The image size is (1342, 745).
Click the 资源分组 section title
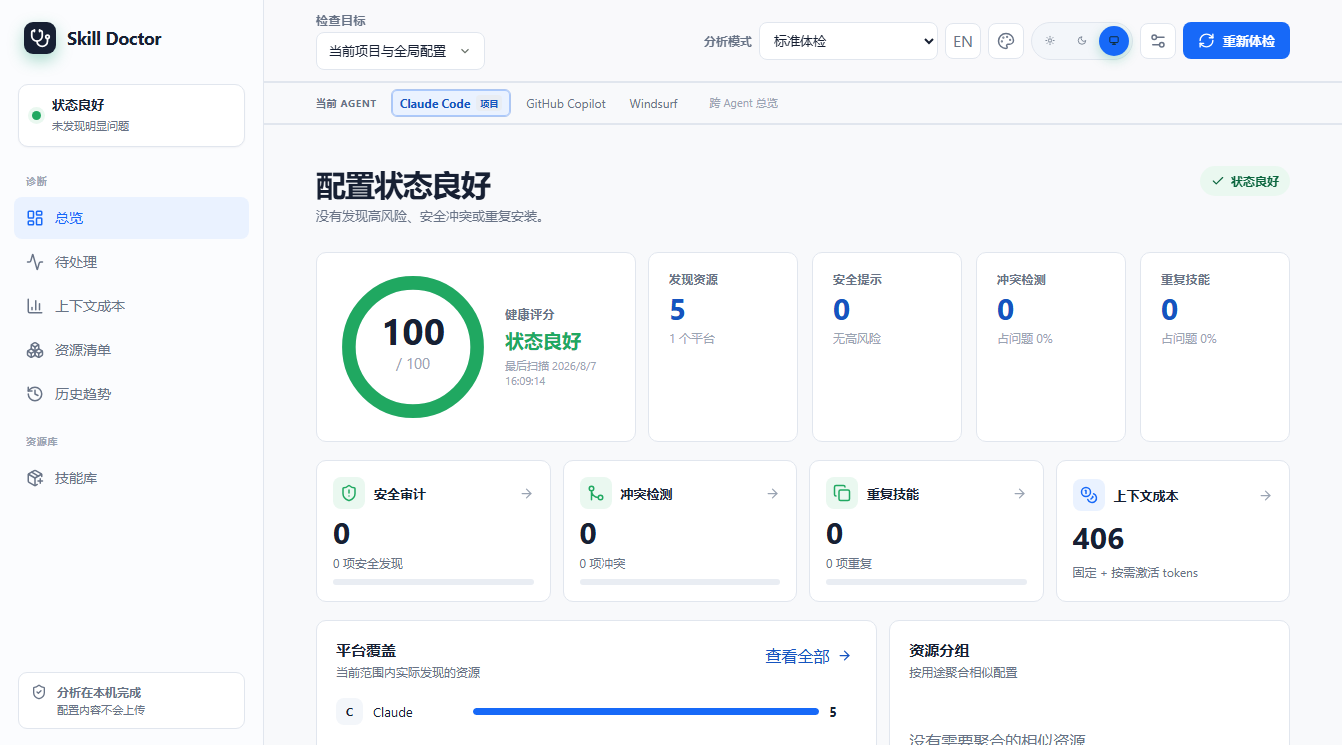click(939, 651)
